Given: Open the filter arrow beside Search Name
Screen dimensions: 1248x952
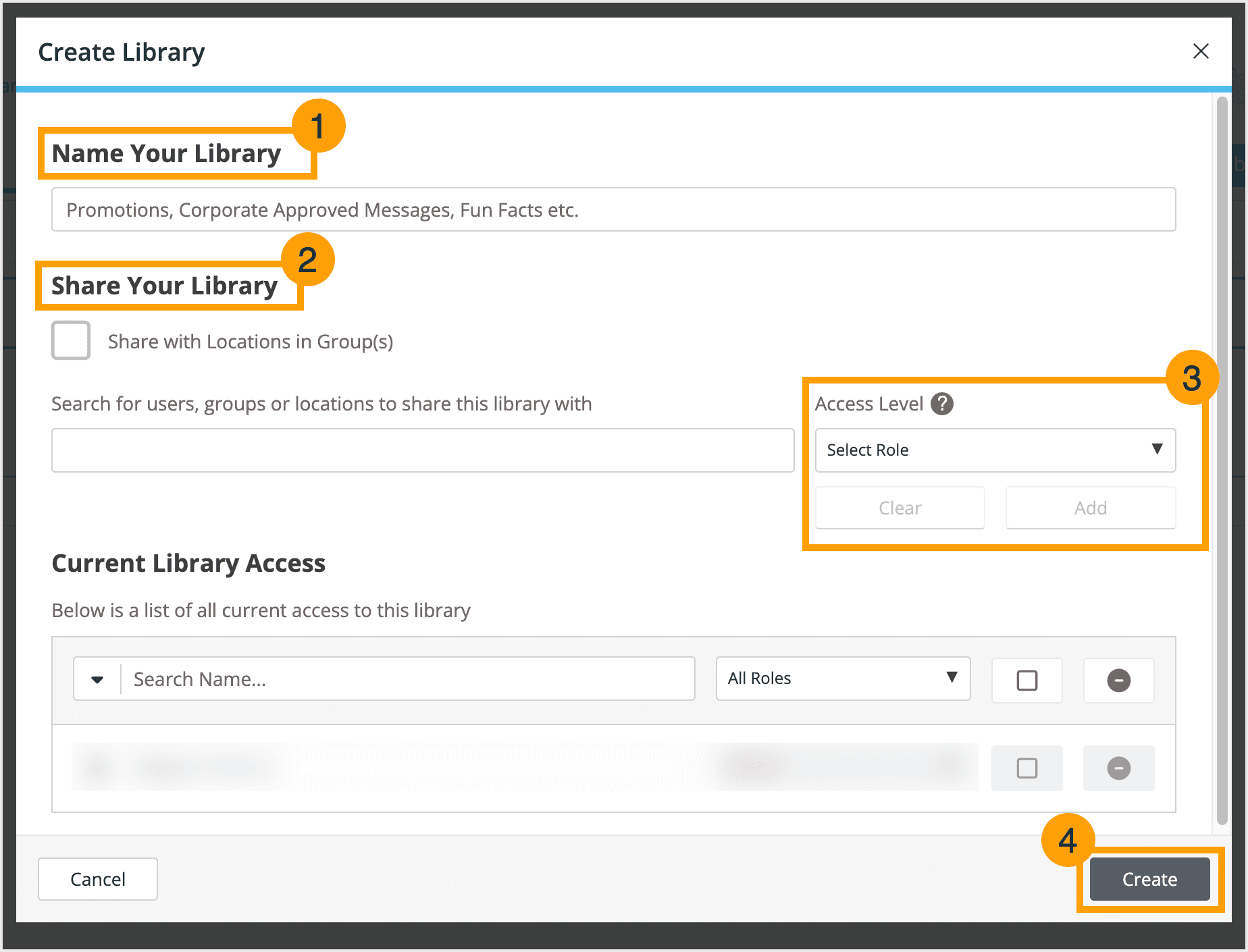Looking at the screenshot, I should coord(96,679).
